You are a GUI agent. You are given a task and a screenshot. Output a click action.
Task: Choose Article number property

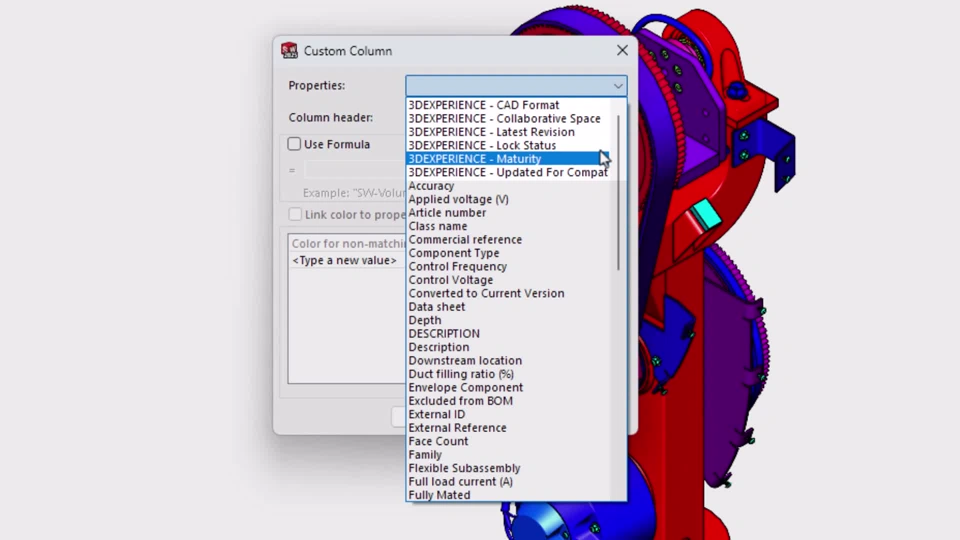point(508,213)
